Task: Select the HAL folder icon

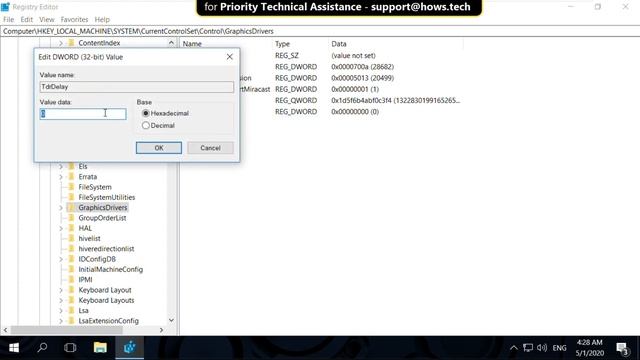Action: coord(71,228)
